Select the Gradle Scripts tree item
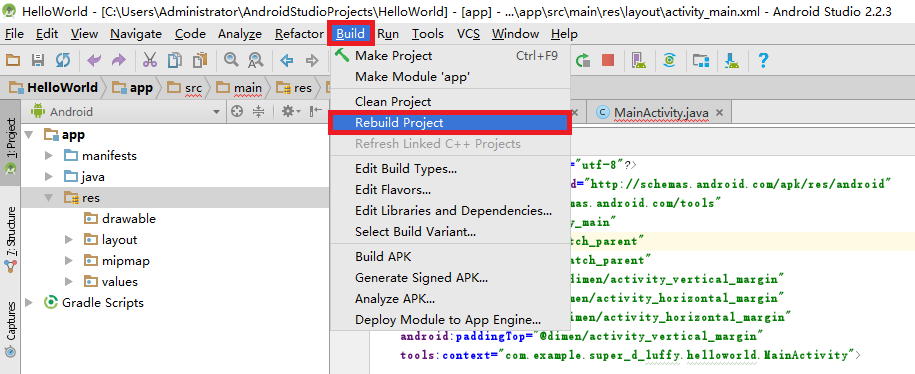Image resolution: width=915 pixels, height=374 pixels. coord(95,302)
